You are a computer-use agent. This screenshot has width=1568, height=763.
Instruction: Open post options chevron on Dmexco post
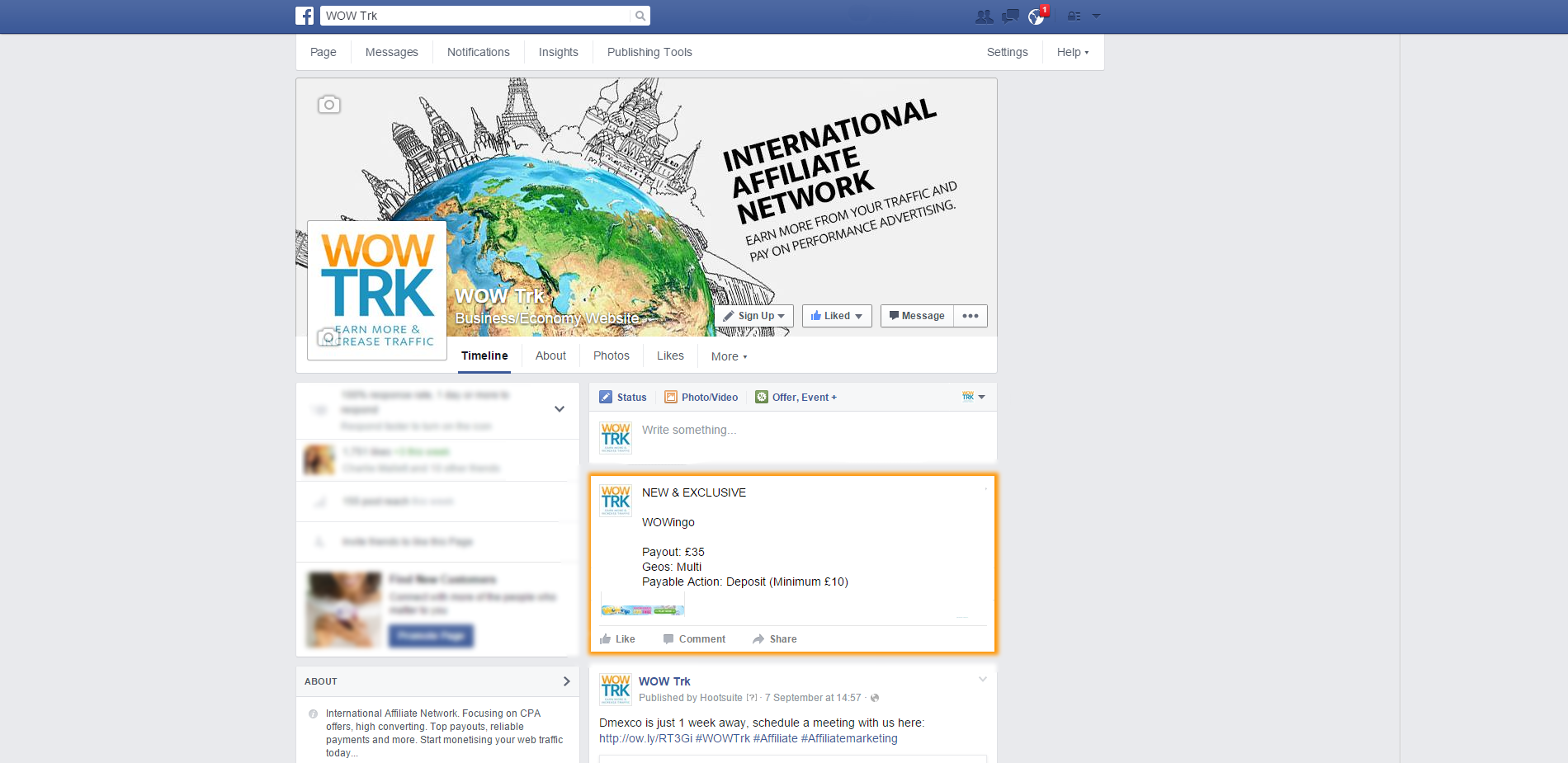pyautogui.click(x=983, y=680)
